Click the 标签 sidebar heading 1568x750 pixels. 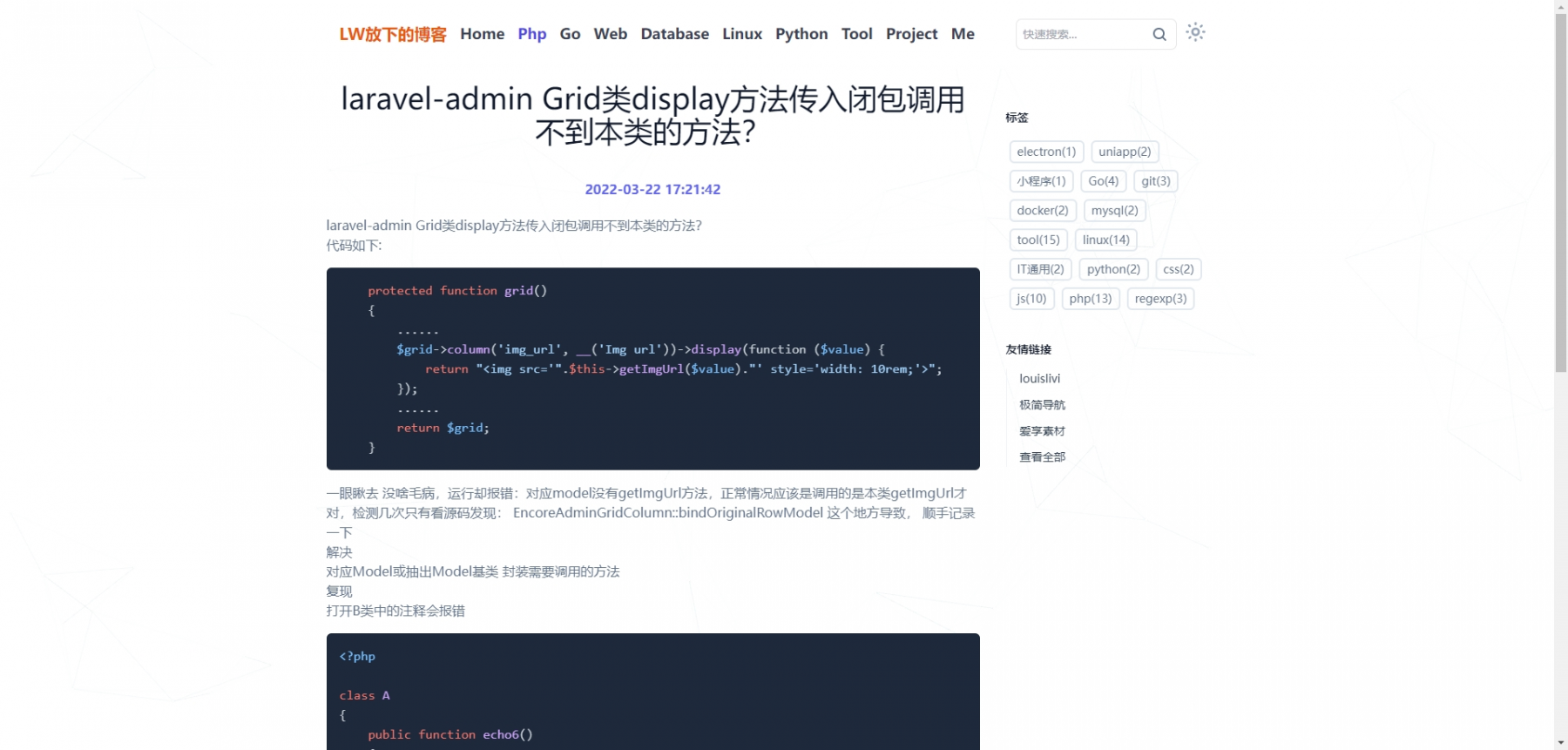tap(1017, 118)
